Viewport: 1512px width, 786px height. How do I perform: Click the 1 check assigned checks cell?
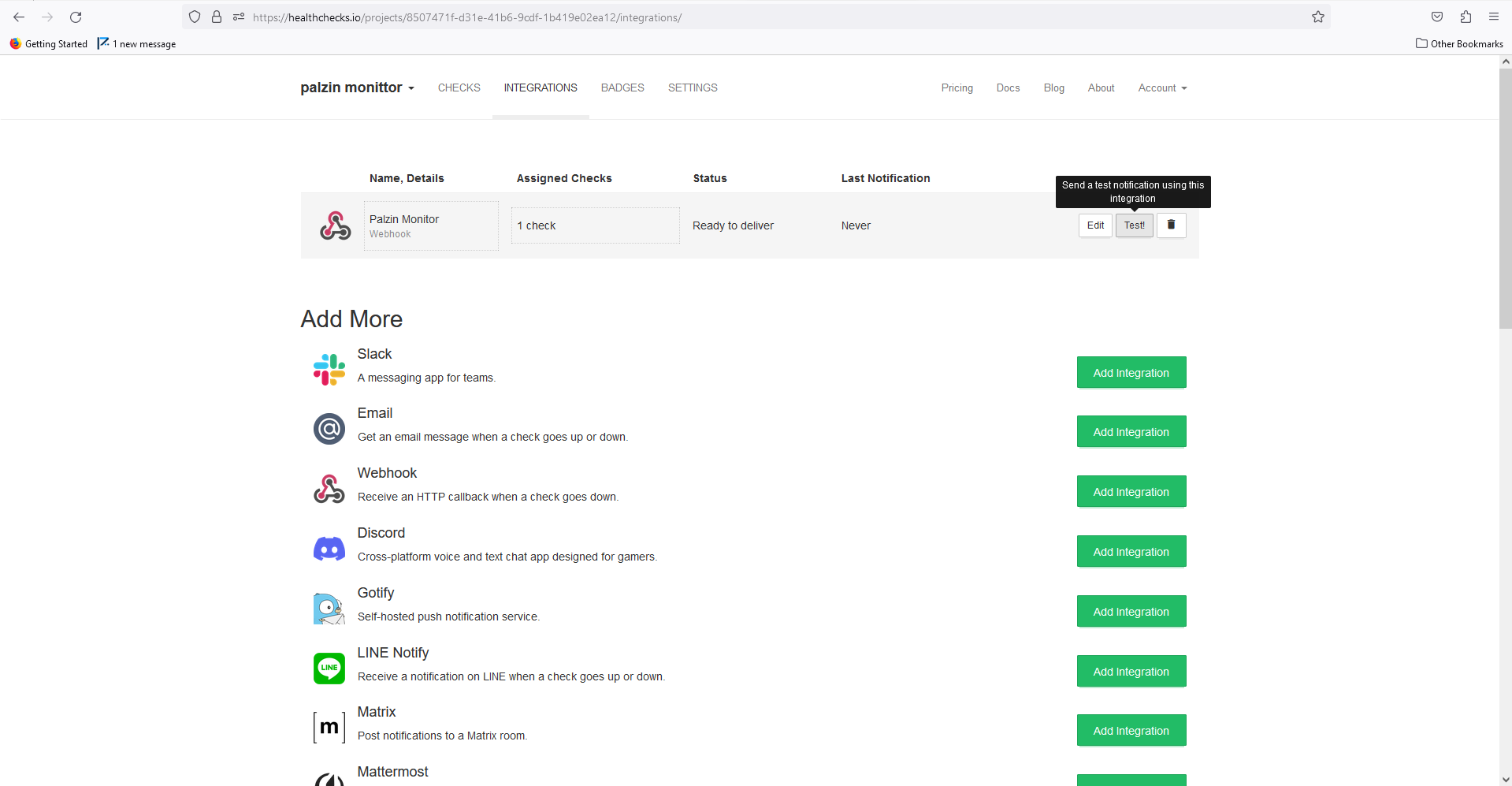coord(596,225)
